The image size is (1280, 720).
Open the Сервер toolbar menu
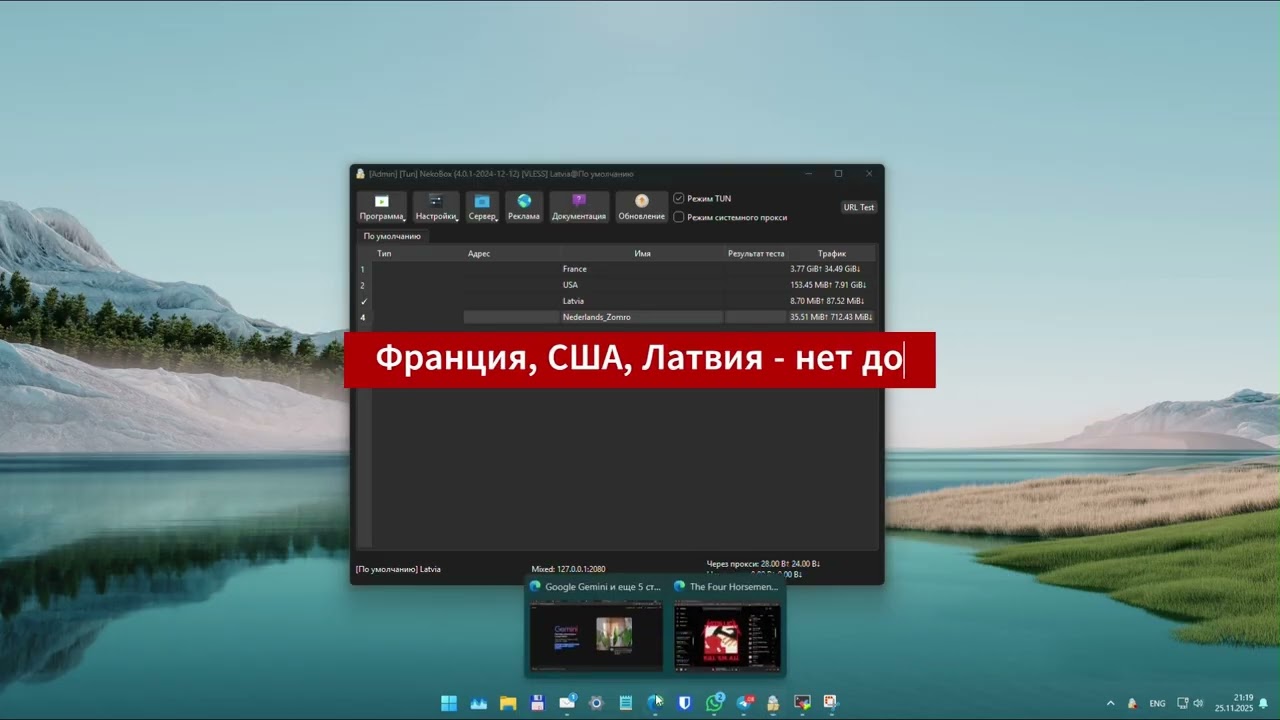(482, 207)
